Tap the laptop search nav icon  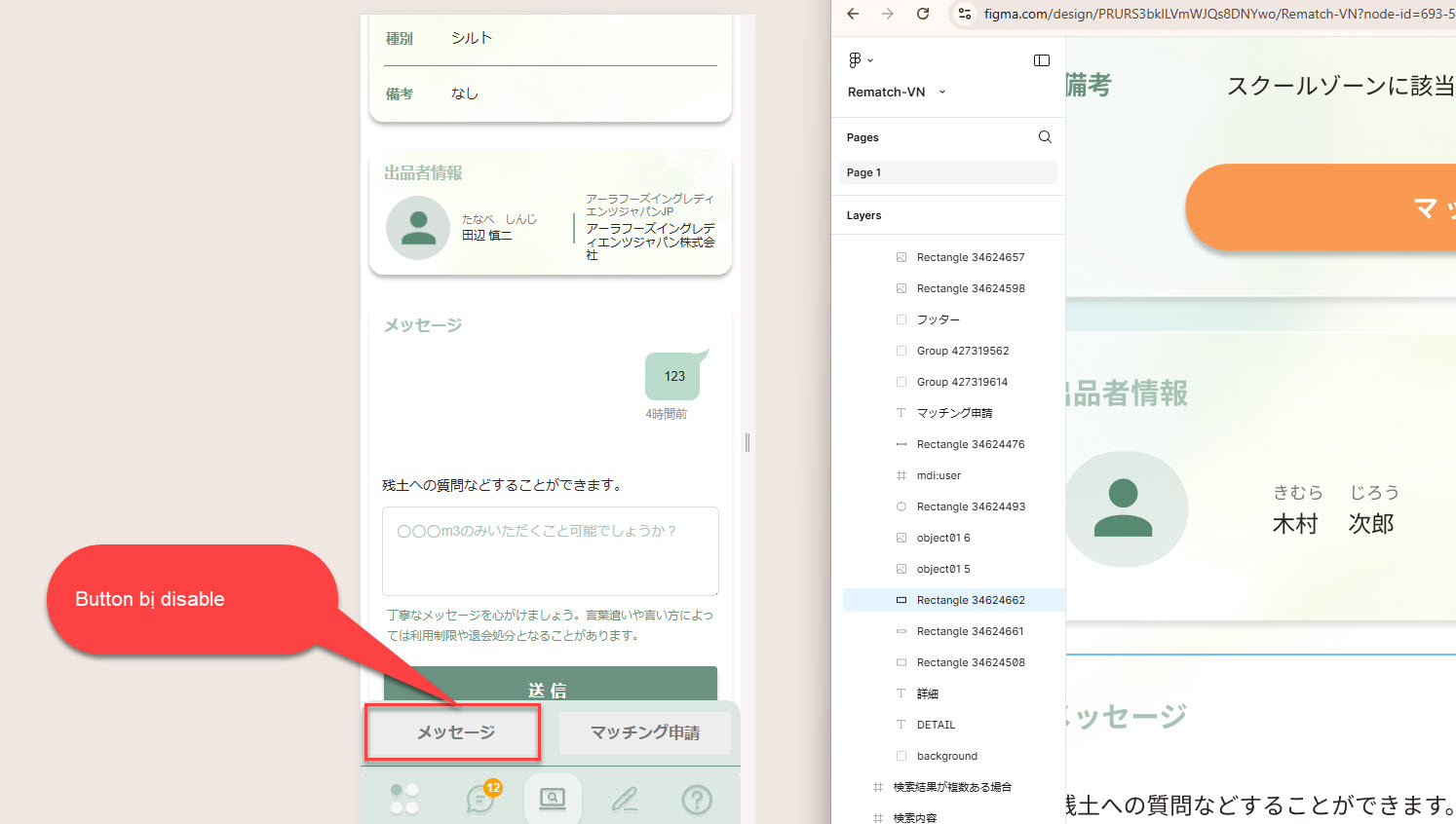tap(553, 799)
